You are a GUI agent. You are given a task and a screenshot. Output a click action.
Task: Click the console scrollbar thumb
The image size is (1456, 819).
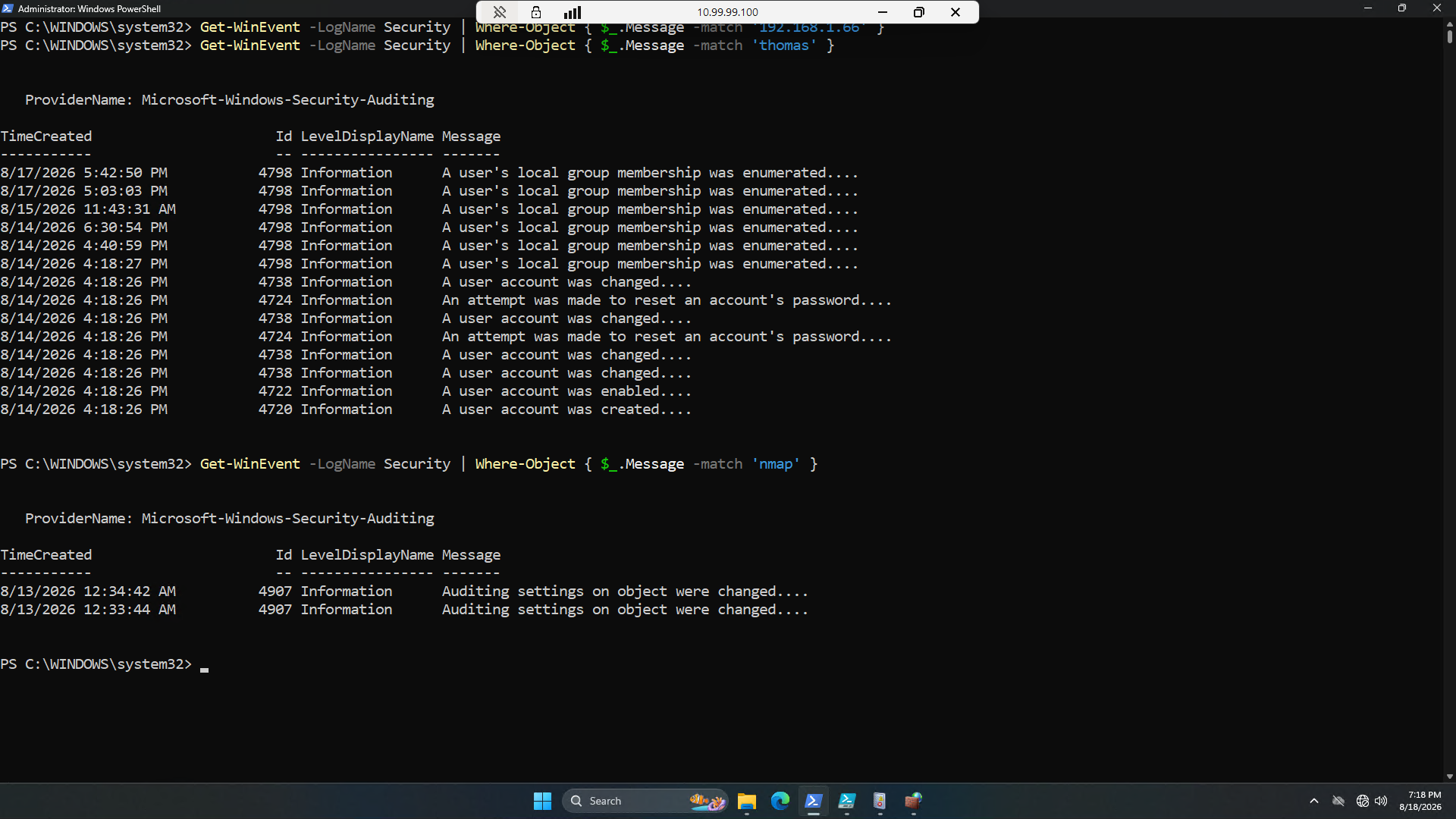(1449, 36)
